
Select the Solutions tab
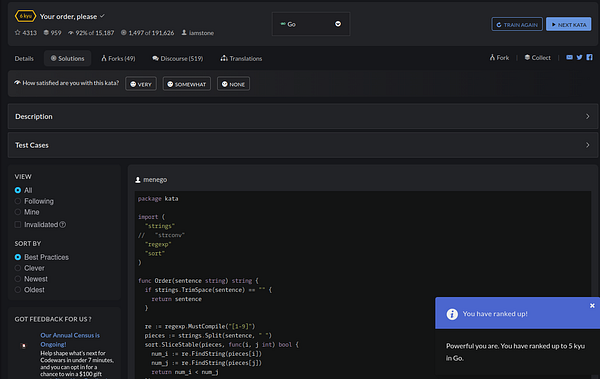67,58
